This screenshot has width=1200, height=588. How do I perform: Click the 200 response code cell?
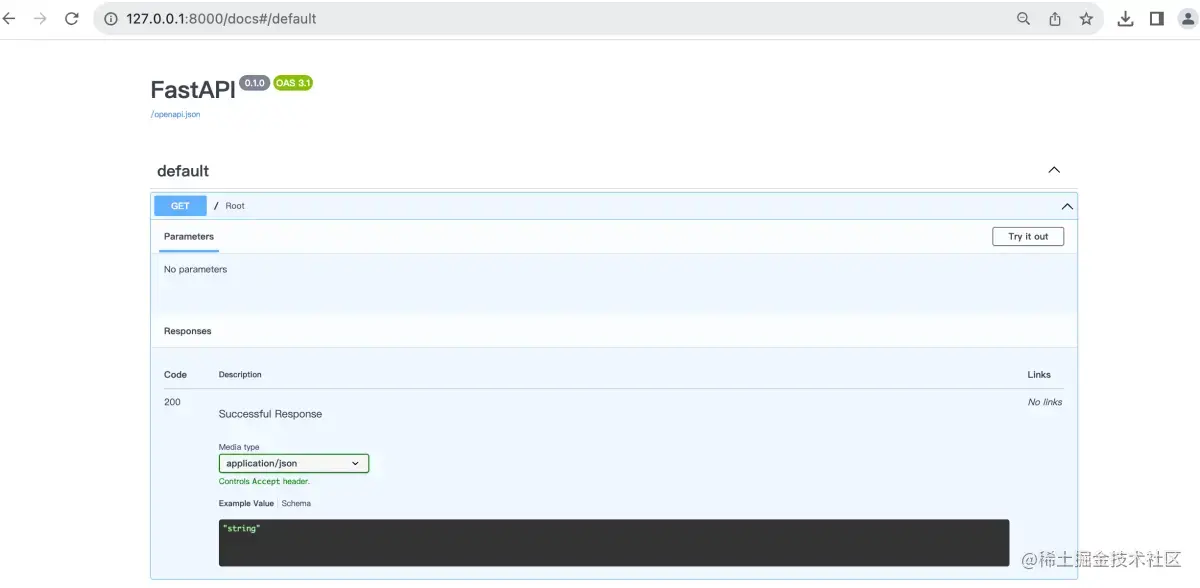coord(172,402)
